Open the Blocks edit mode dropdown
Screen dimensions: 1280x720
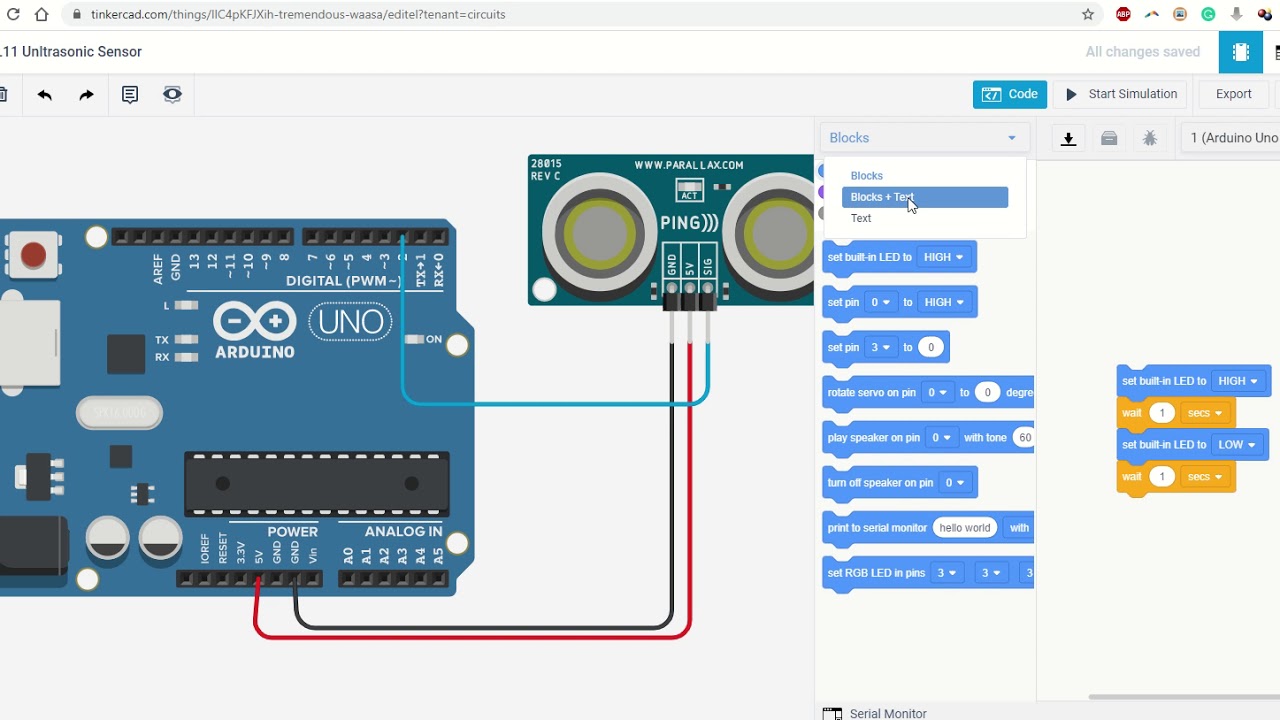(924, 138)
